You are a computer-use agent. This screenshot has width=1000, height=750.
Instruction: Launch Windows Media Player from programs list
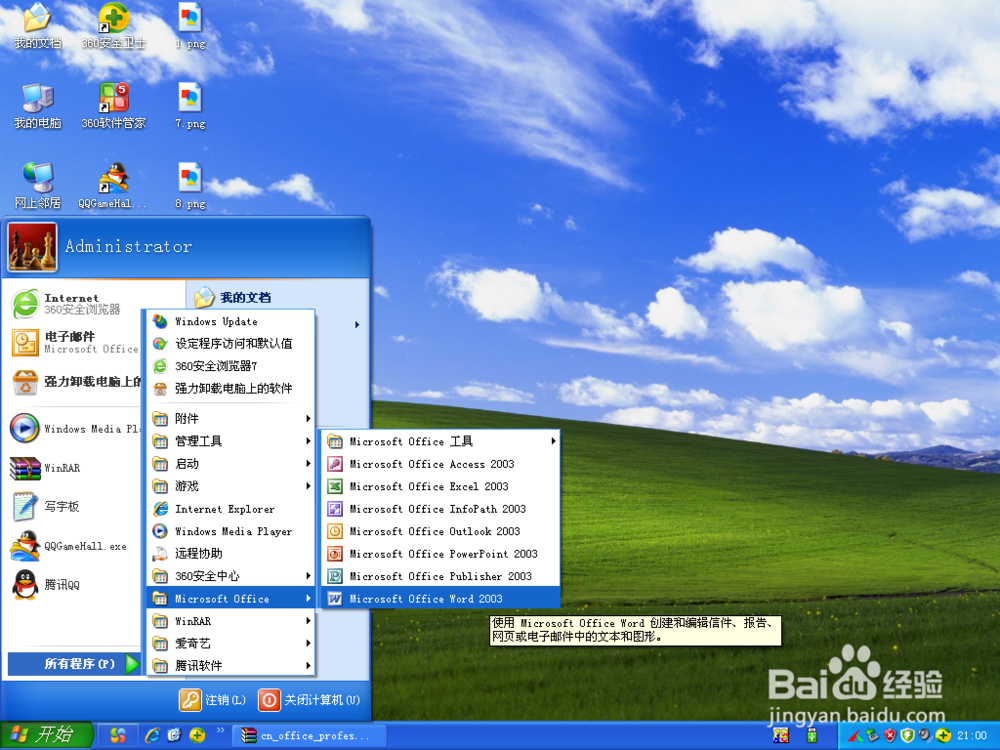(231, 531)
